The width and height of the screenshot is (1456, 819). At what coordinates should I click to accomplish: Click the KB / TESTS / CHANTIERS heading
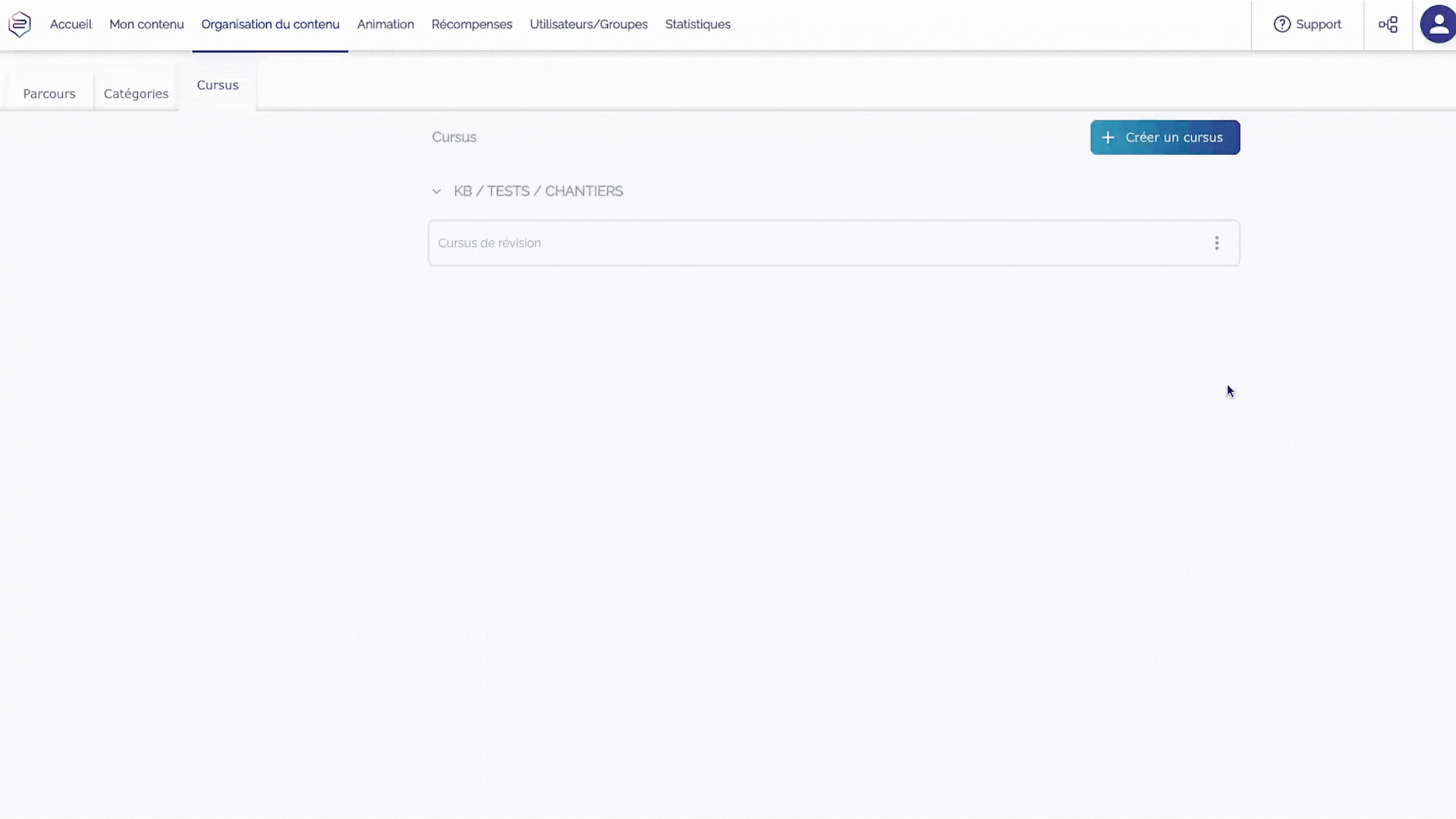point(538,191)
